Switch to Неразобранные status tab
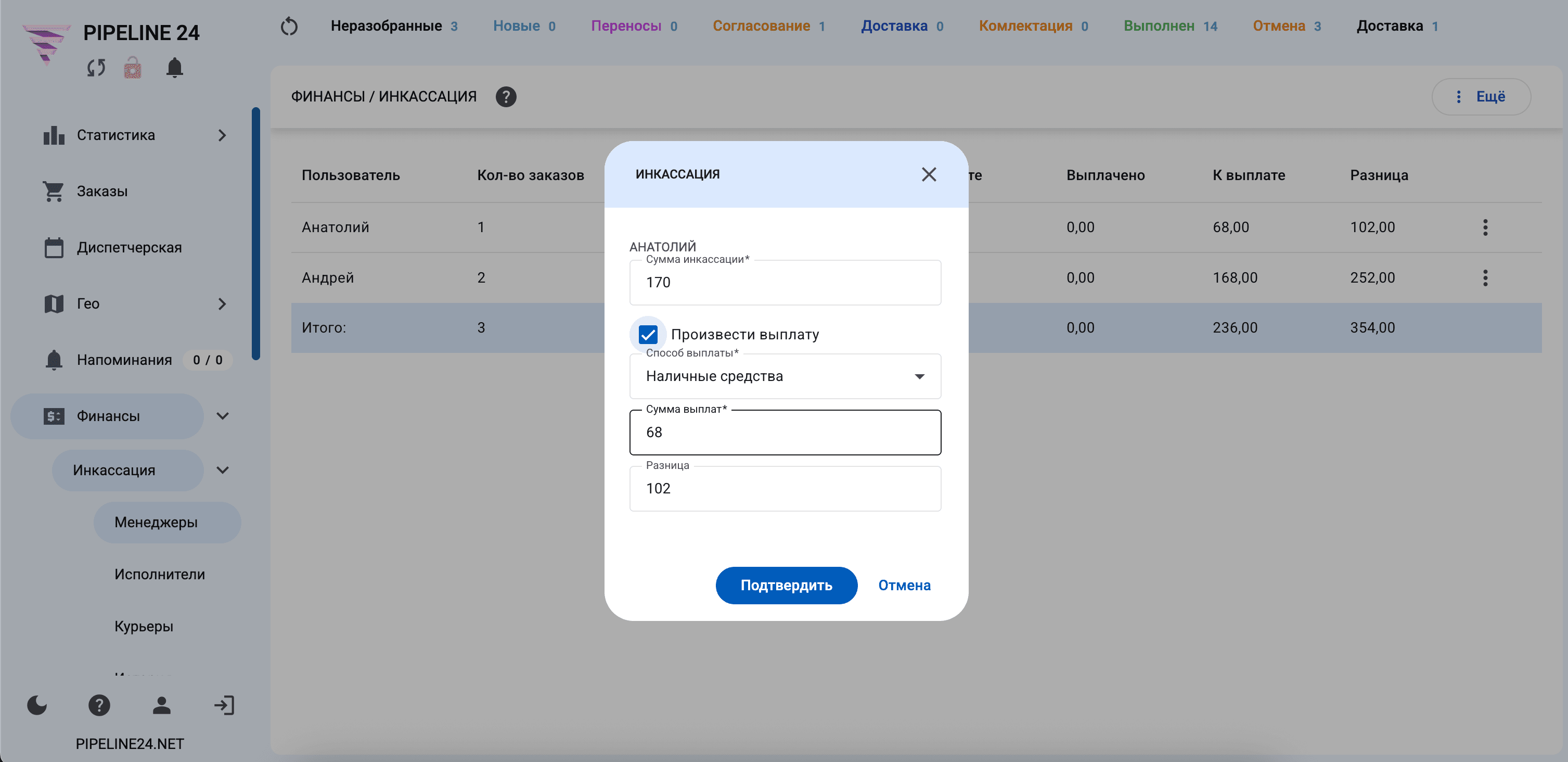This screenshot has height=762, width=1568. [394, 26]
